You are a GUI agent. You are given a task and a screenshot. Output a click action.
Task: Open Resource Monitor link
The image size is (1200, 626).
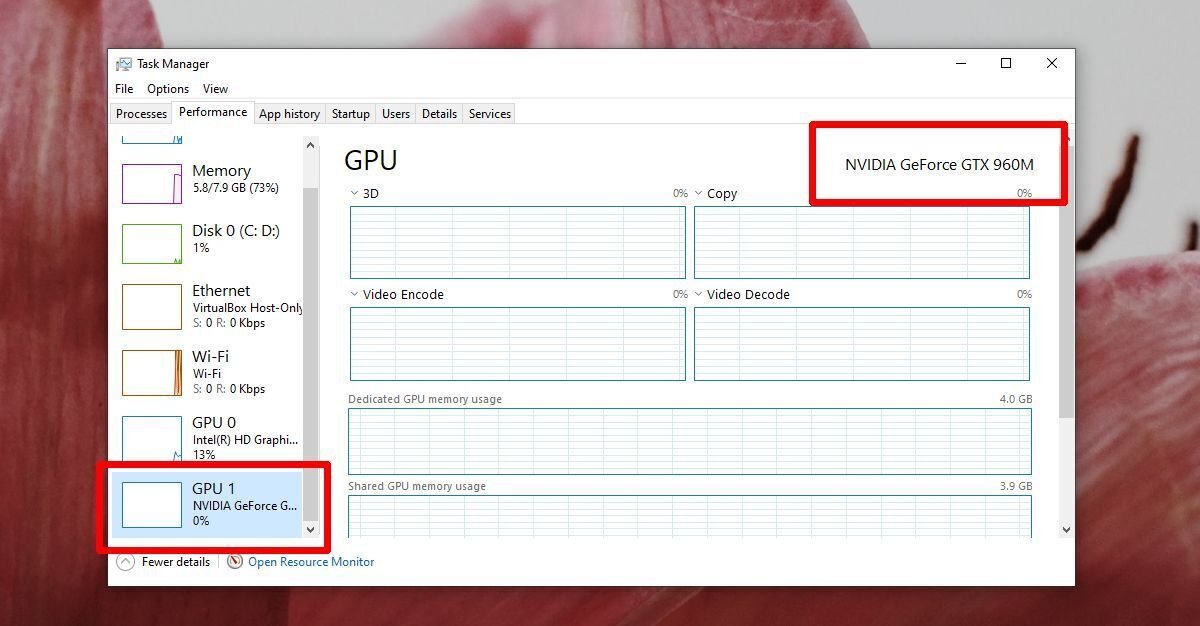(x=311, y=562)
